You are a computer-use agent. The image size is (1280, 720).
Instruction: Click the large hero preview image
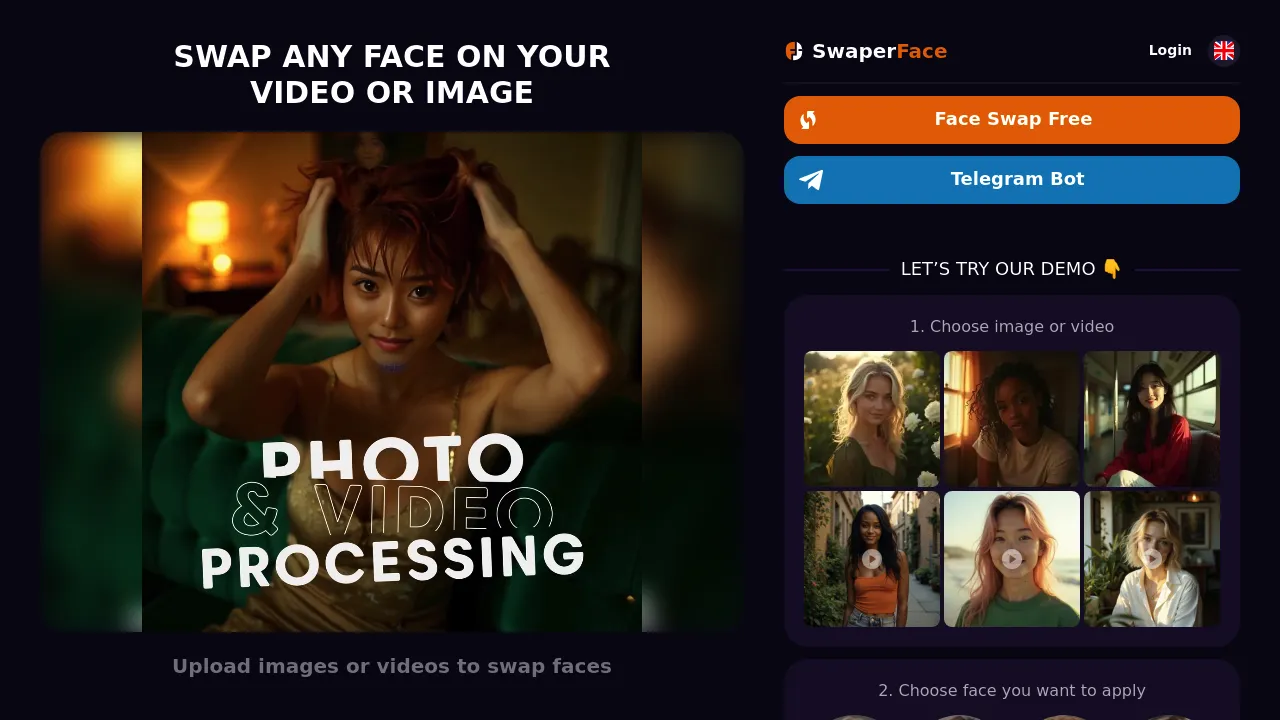392,381
